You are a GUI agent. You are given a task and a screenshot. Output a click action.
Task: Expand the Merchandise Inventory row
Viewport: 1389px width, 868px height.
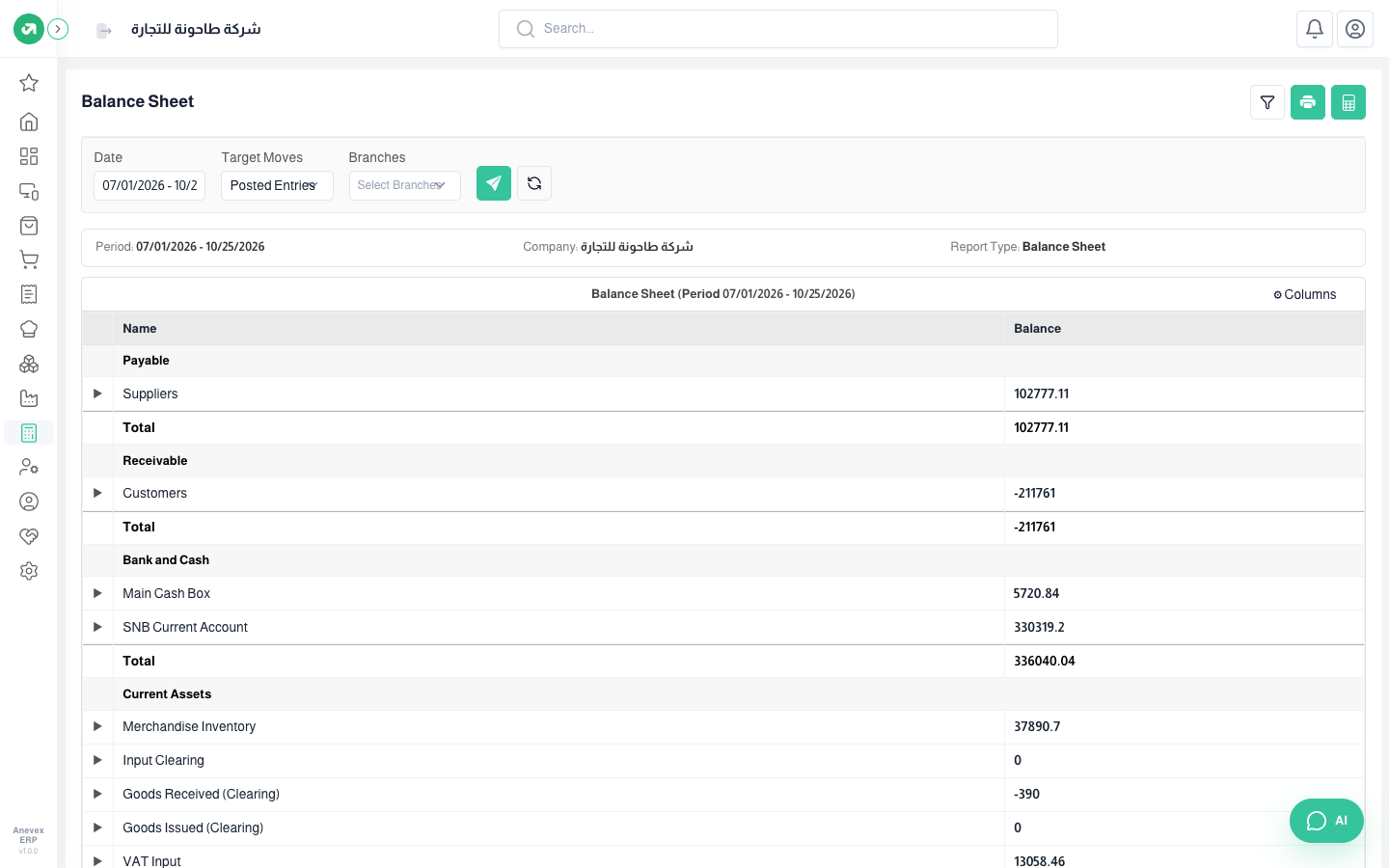coord(97,726)
